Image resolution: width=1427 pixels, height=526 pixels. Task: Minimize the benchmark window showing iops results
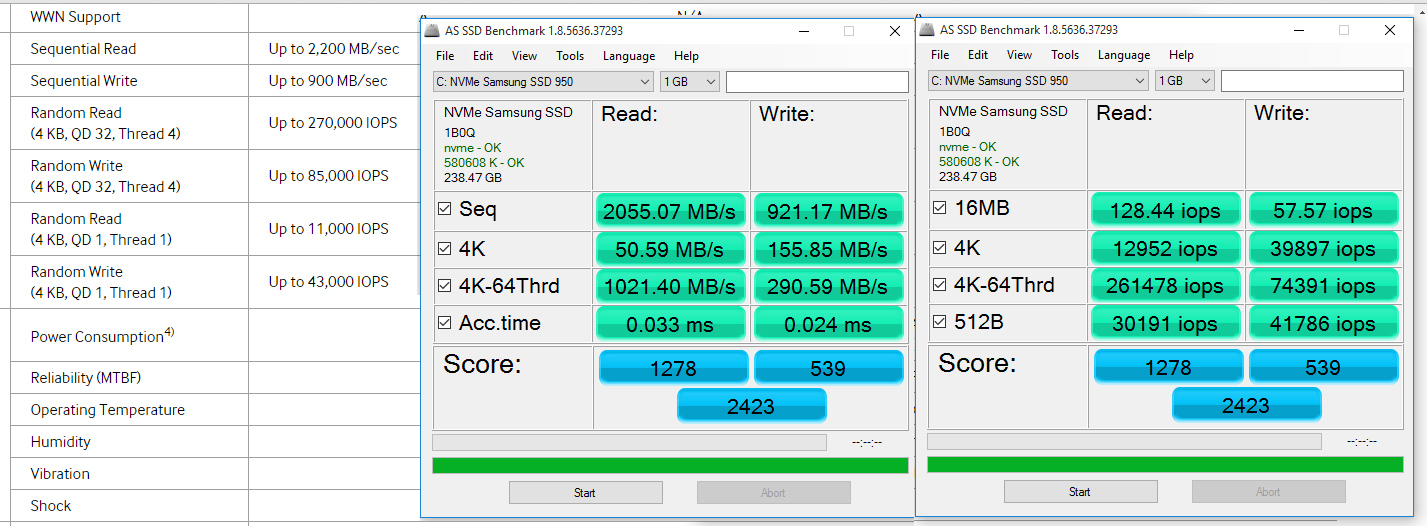click(1298, 30)
